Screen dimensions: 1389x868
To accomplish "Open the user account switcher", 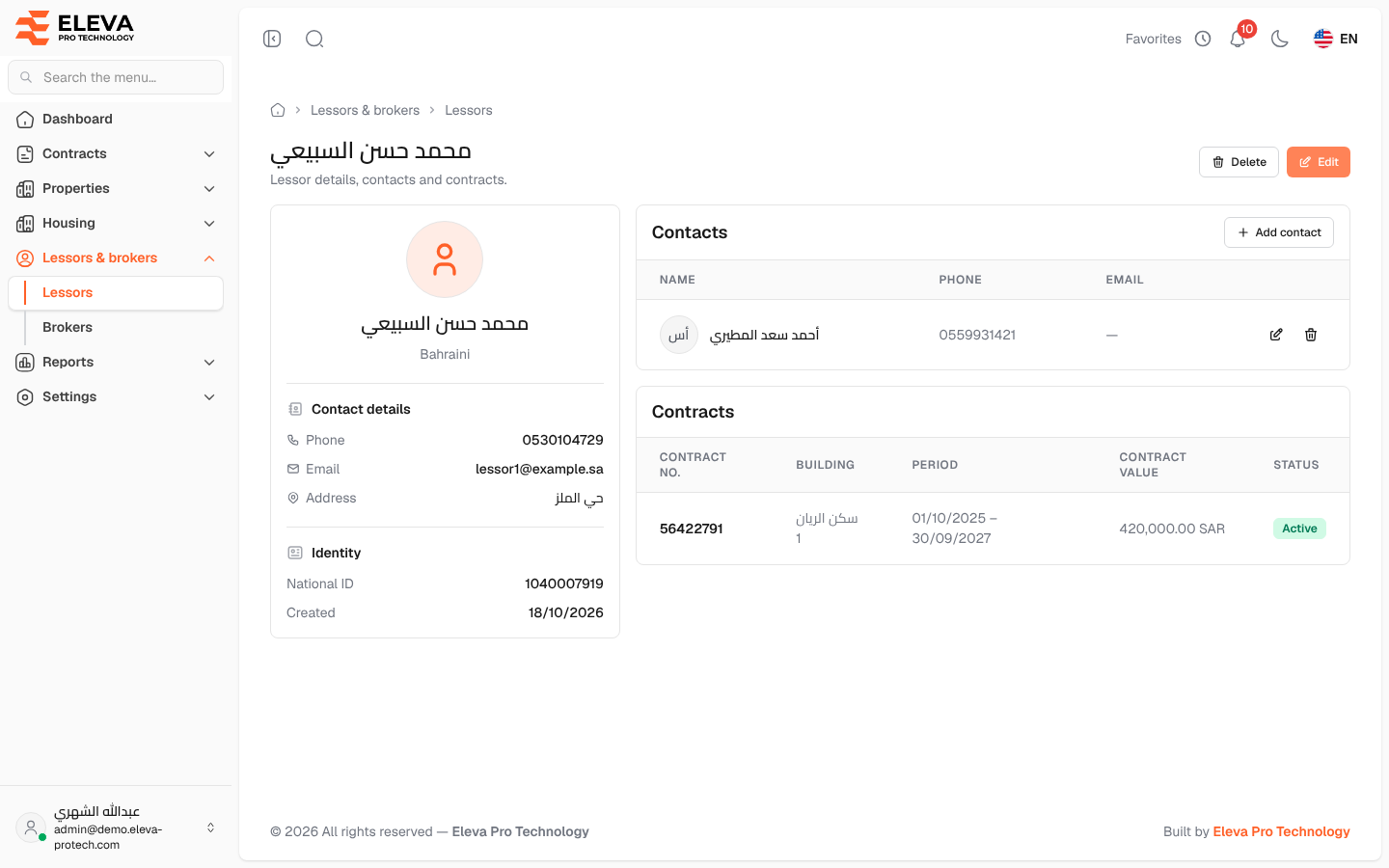I will 116,827.
